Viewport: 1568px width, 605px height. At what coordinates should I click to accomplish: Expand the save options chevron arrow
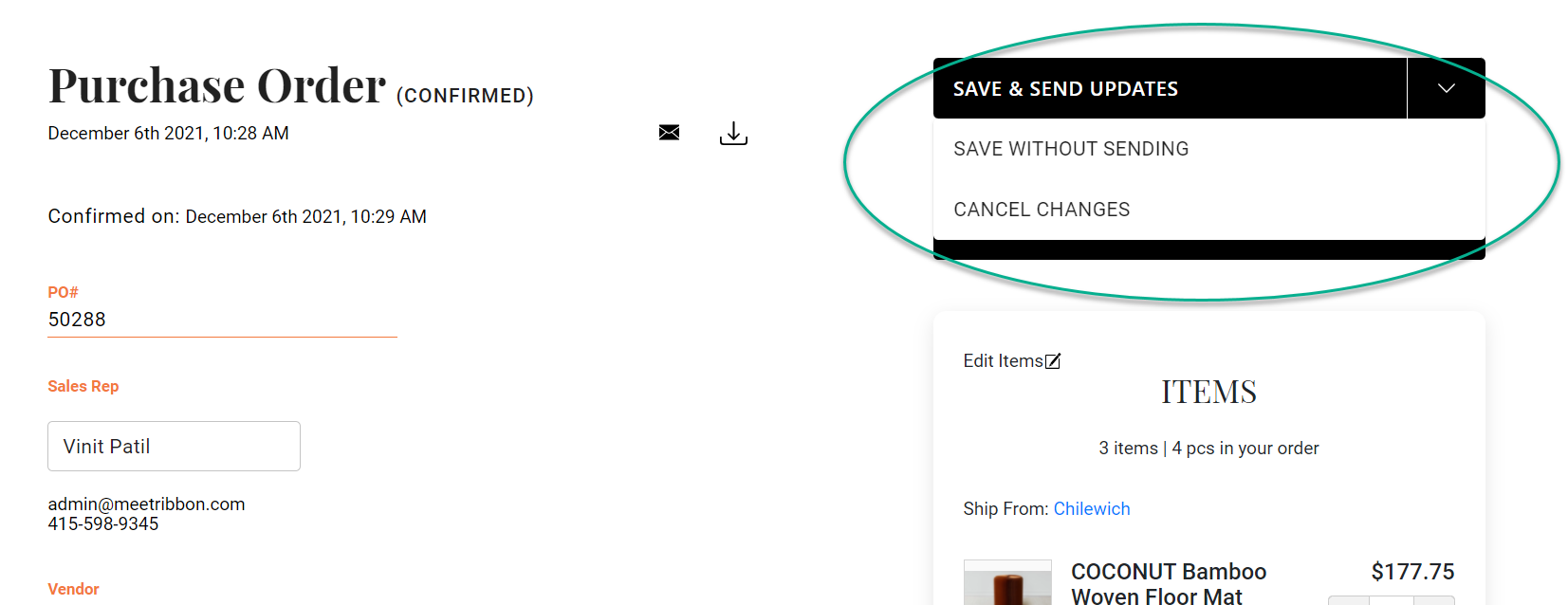(1446, 88)
